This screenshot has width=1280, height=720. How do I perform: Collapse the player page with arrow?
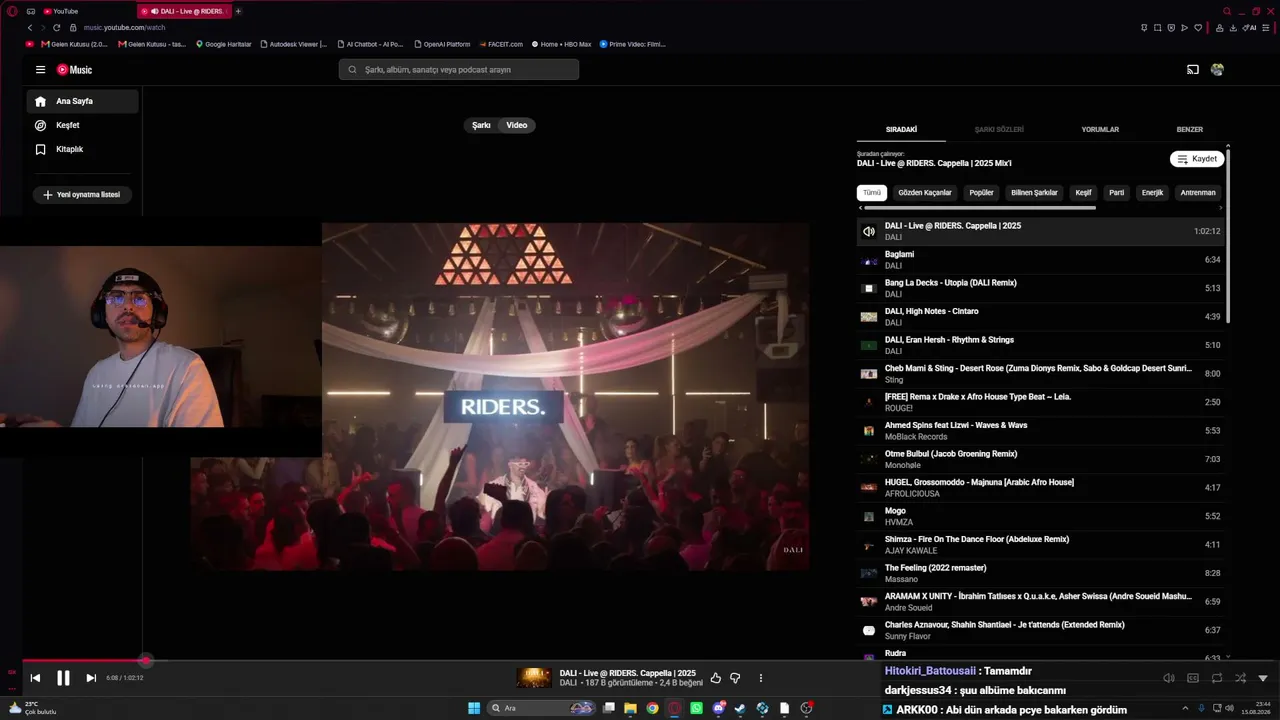pos(1263,678)
